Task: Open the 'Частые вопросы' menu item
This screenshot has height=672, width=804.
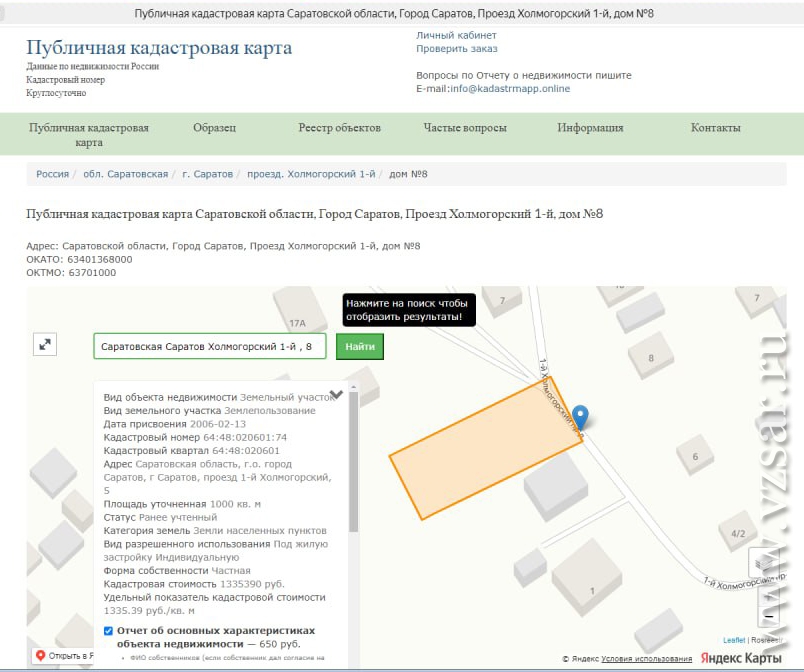Action: coord(464,128)
